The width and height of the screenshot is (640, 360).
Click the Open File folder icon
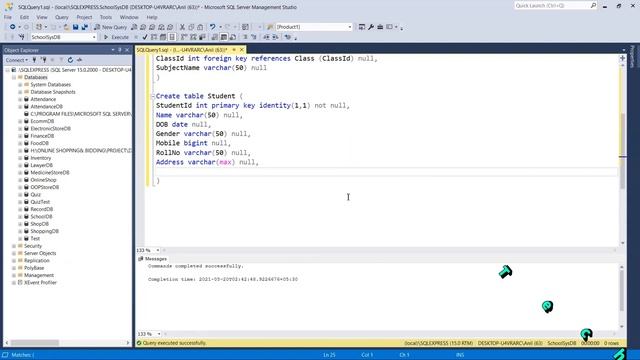[66, 27]
